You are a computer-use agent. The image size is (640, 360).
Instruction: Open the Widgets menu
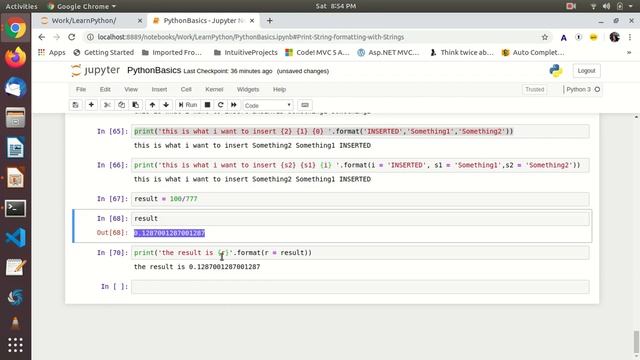[x=248, y=89]
